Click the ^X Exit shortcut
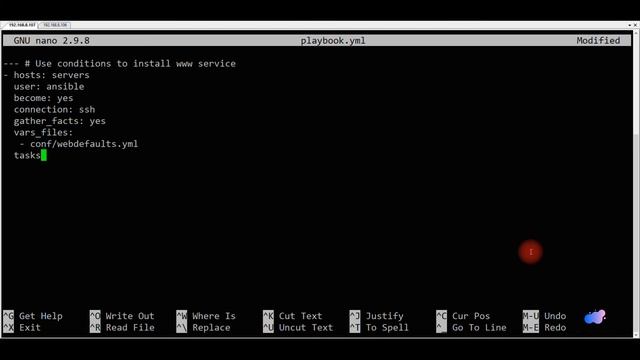This screenshot has height=360, width=640. (22, 327)
